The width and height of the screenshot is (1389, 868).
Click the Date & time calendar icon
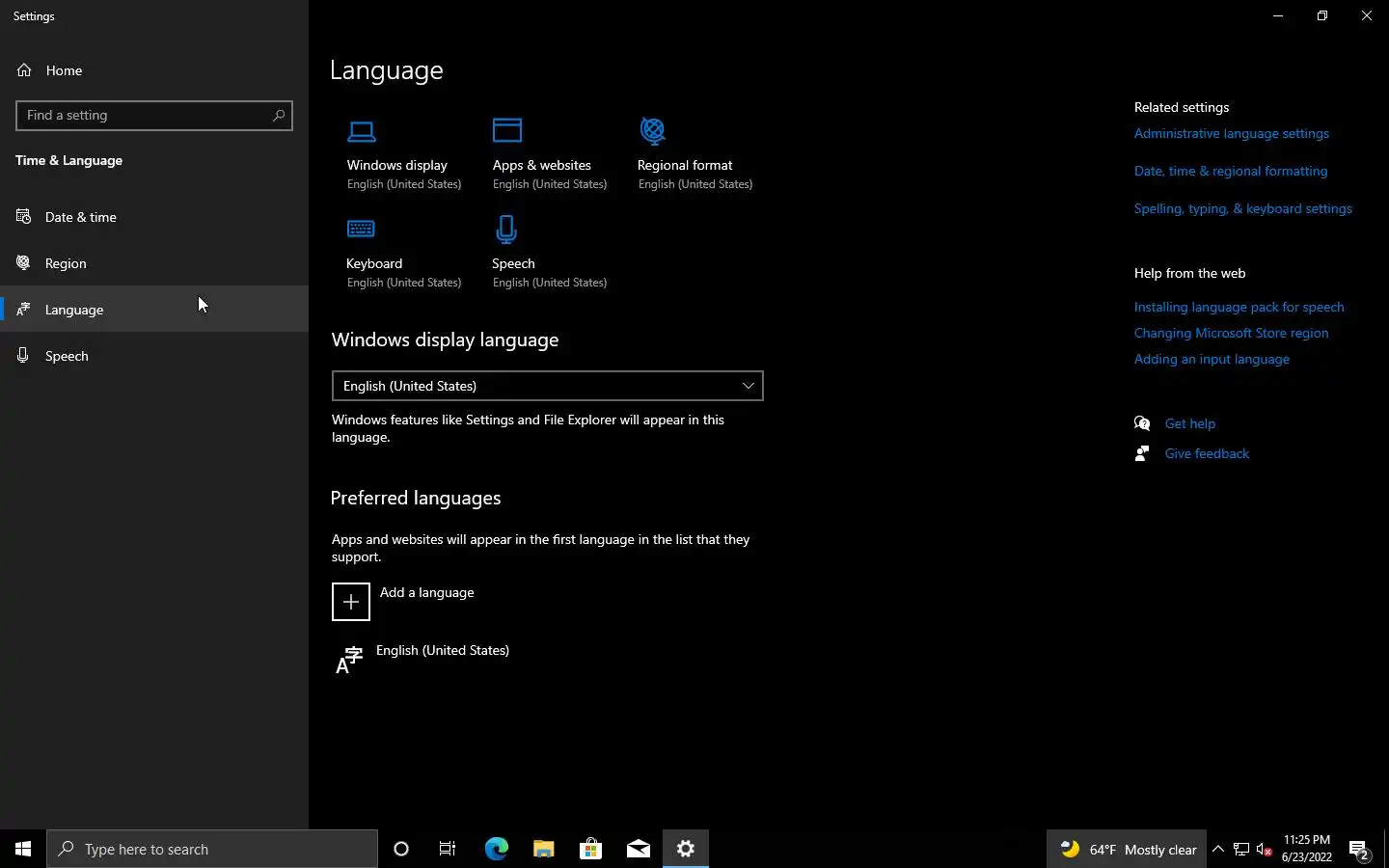point(24,216)
